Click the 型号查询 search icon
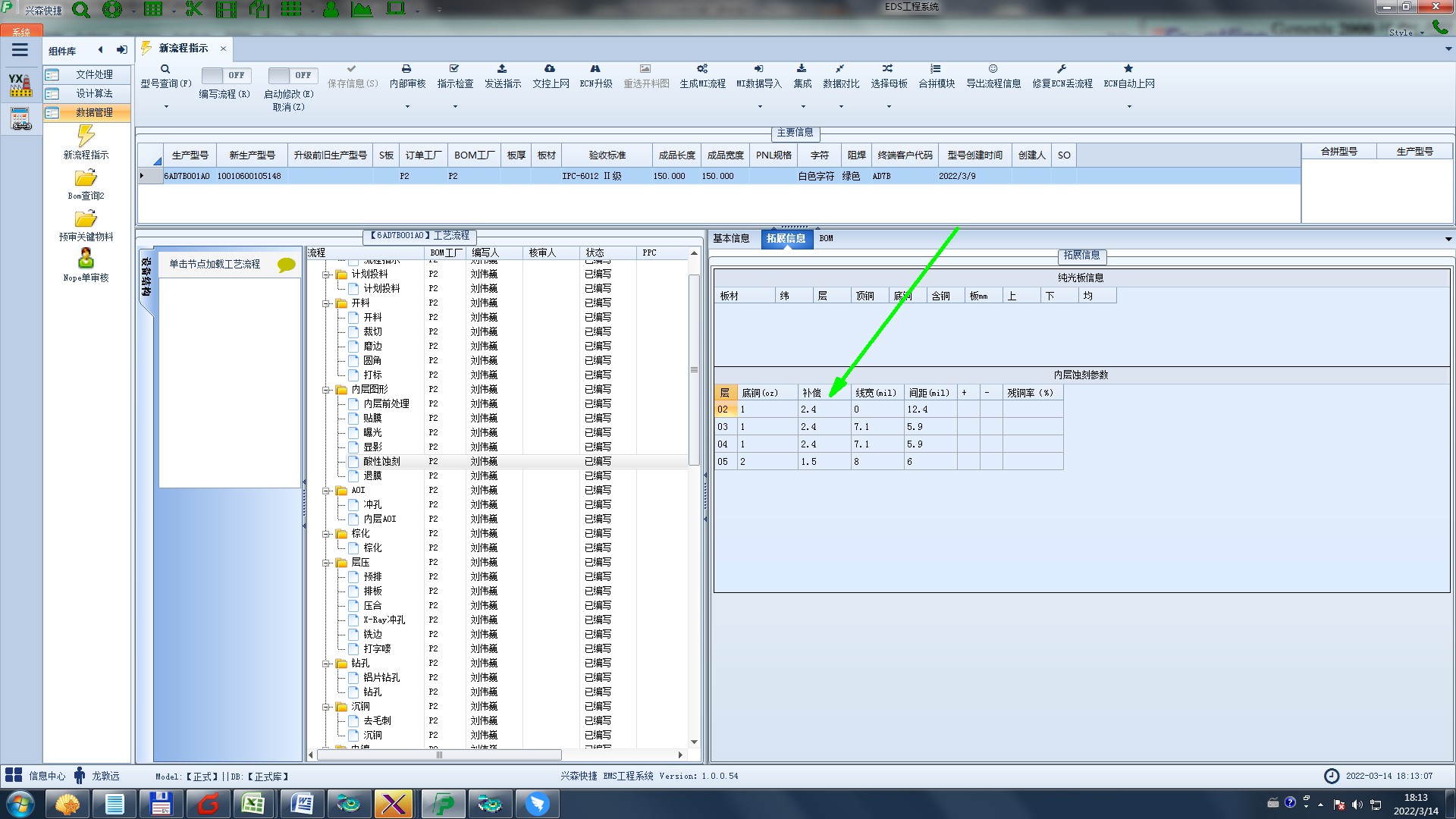The width and height of the screenshot is (1456, 819). (165, 69)
